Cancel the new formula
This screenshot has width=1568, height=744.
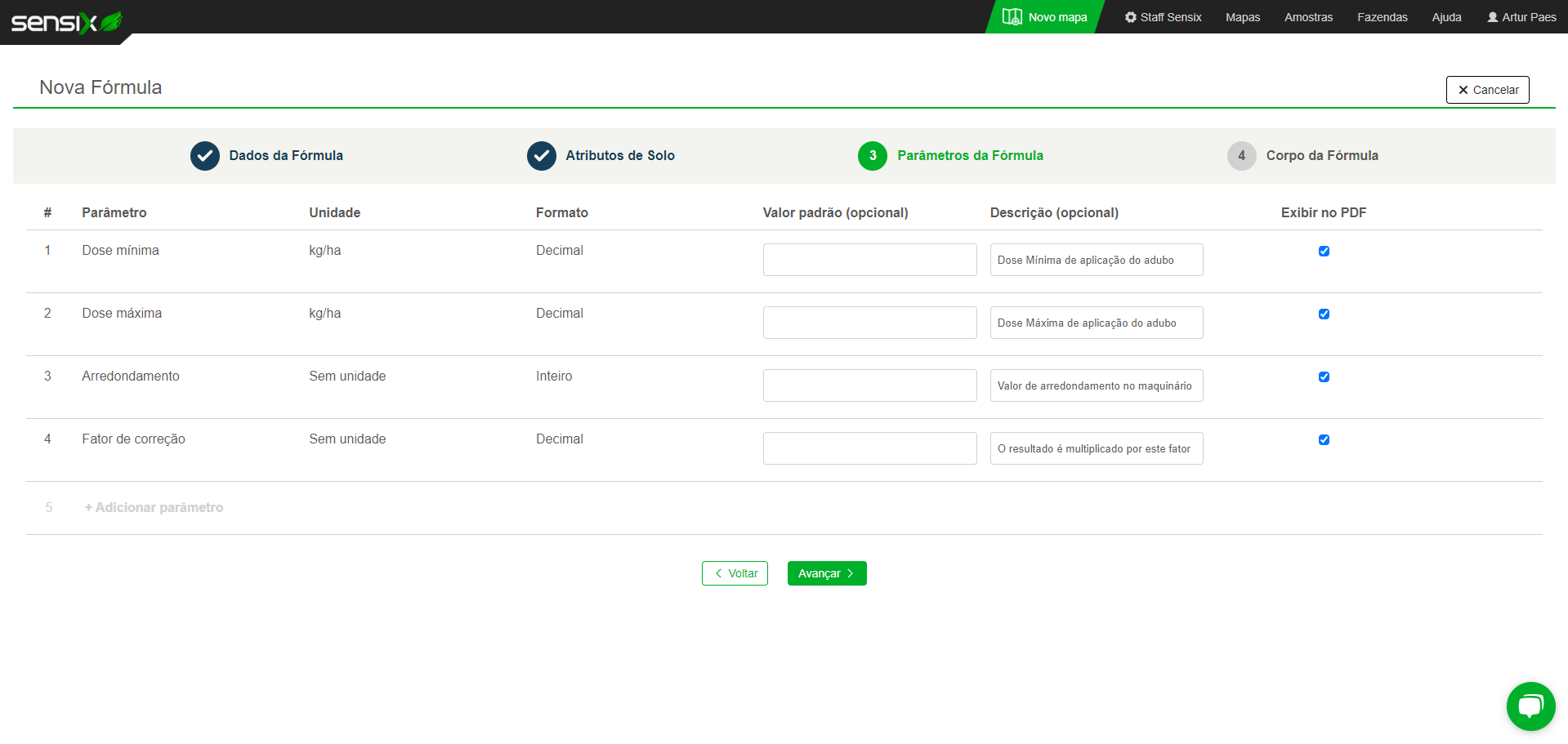(1487, 90)
